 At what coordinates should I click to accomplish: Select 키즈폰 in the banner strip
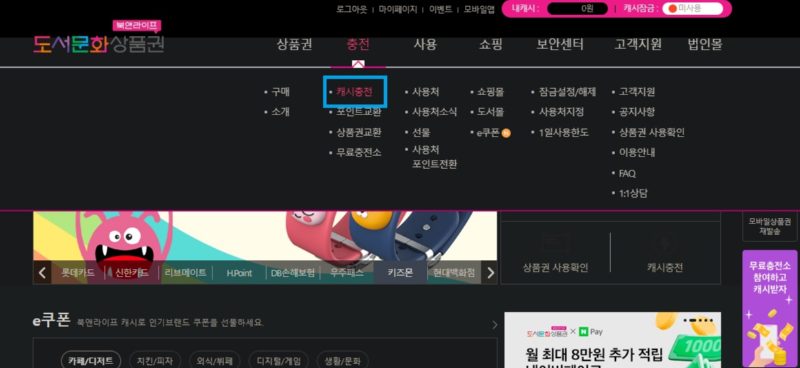pos(400,273)
